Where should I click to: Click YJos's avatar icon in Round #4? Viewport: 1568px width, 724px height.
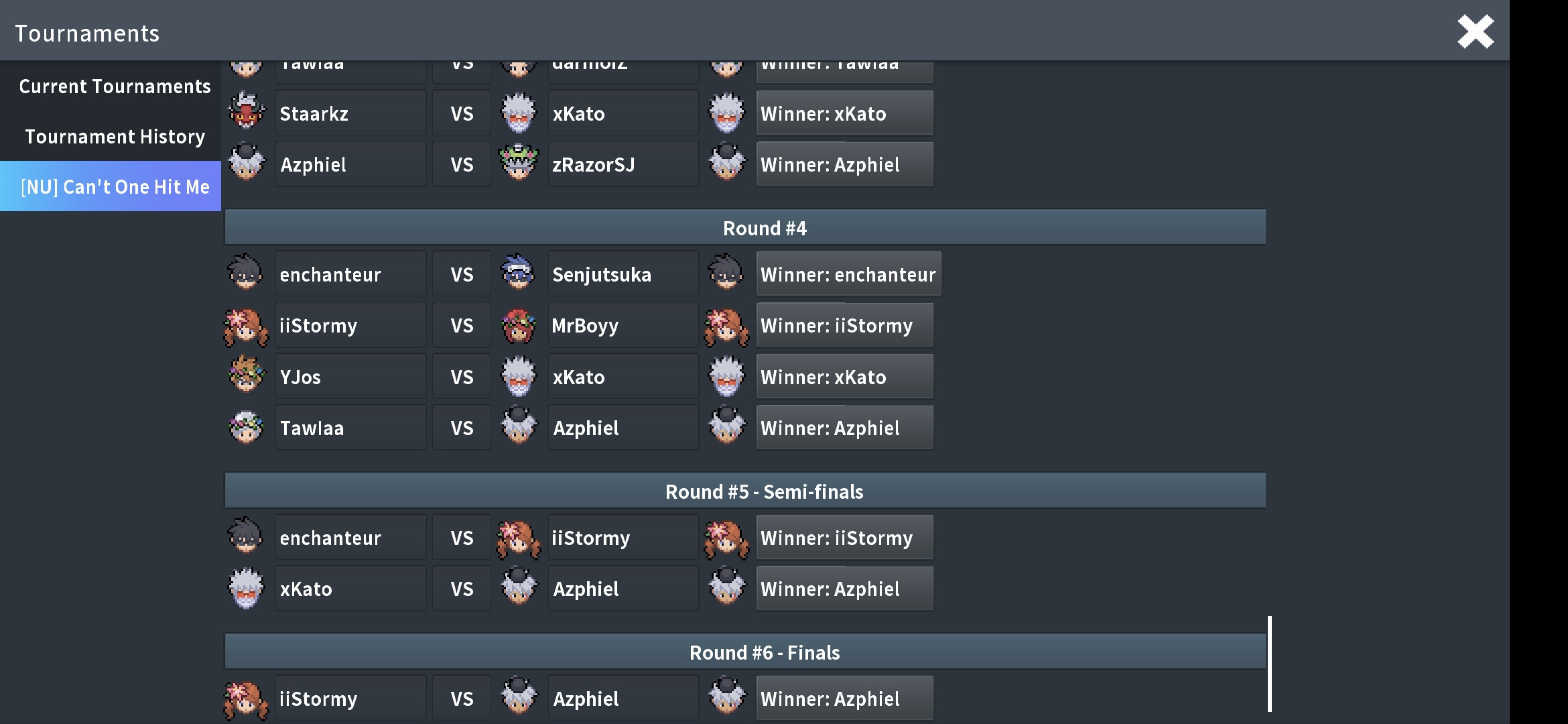tap(246, 375)
